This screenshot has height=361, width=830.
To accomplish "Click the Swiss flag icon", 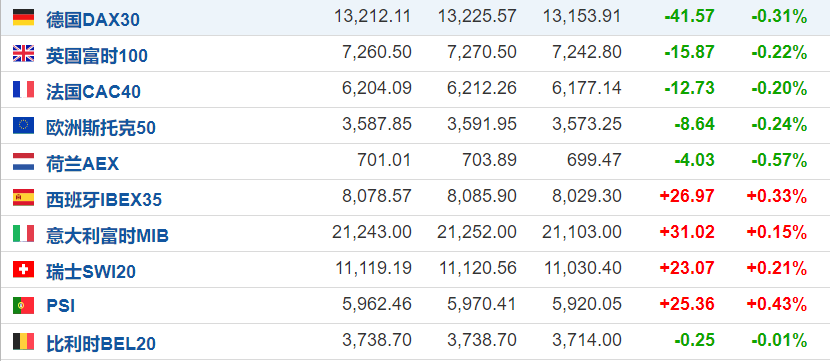I will click(x=24, y=269).
